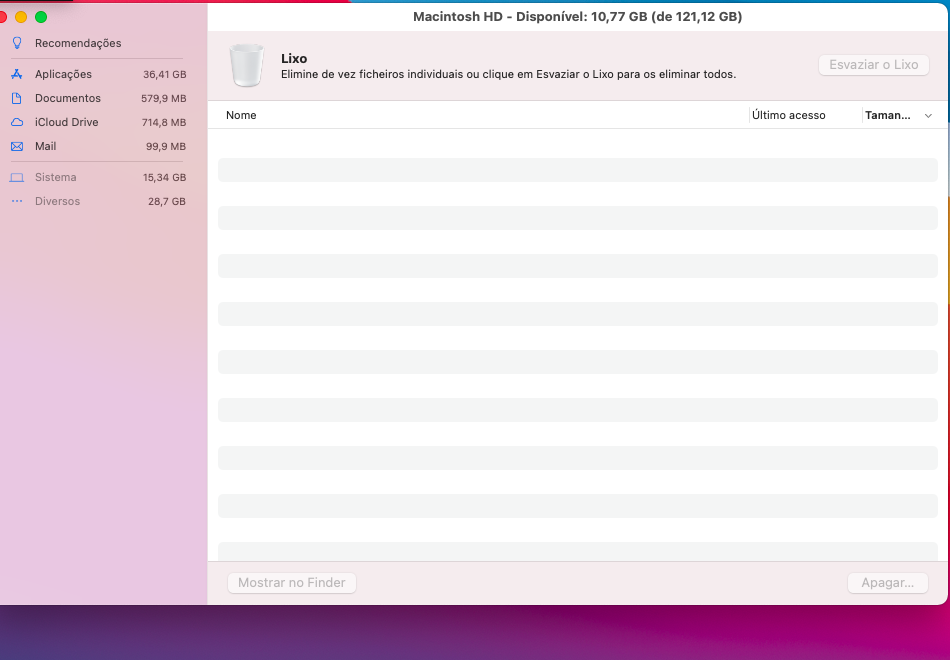Click the 36,41 GB Aplicações size
The width and height of the screenshot is (950, 660).
[165, 75]
